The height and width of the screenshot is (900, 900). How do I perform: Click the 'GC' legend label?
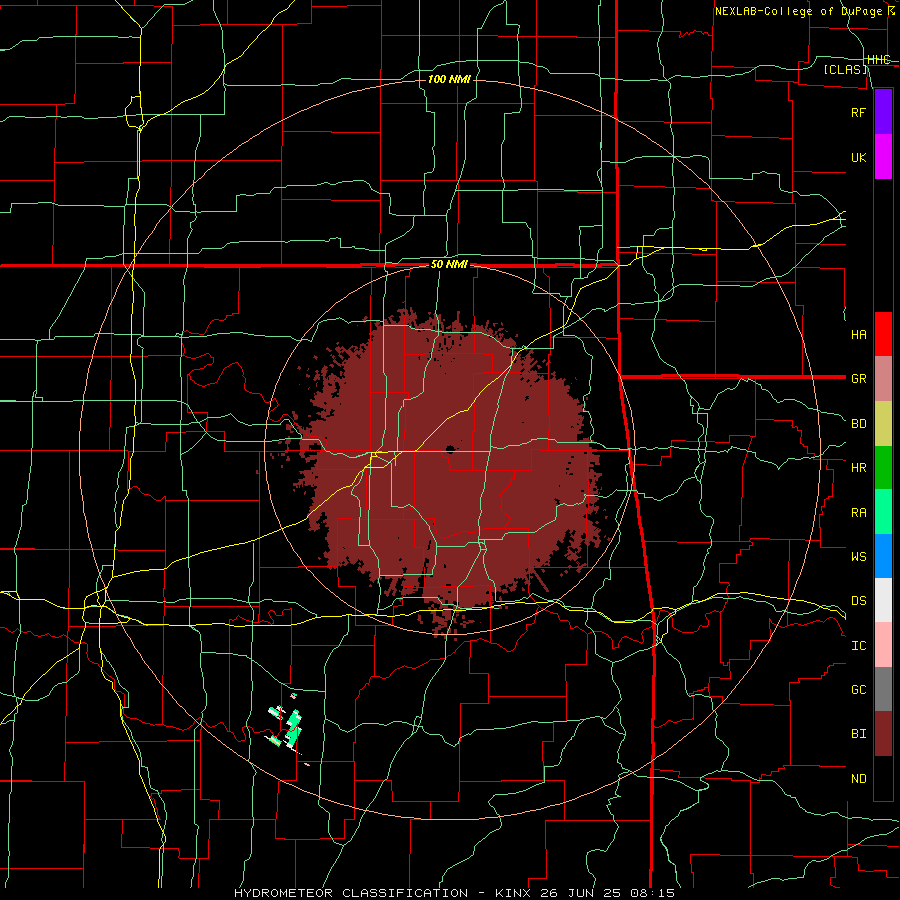(858, 689)
